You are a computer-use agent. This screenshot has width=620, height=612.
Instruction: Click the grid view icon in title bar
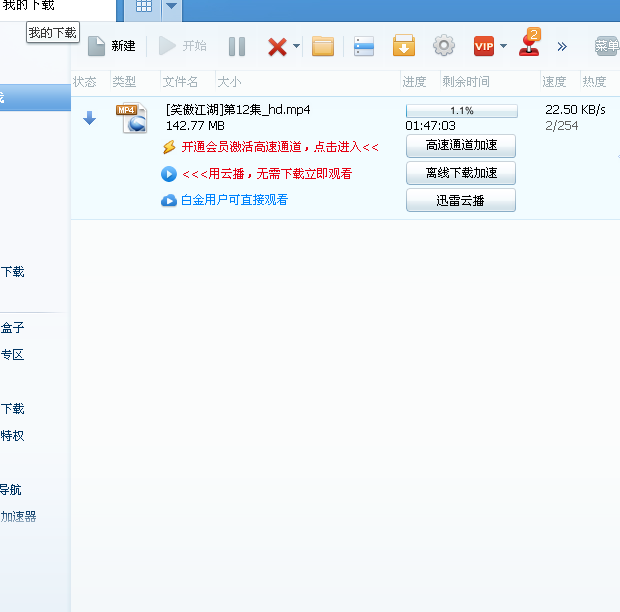(x=144, y=6)
